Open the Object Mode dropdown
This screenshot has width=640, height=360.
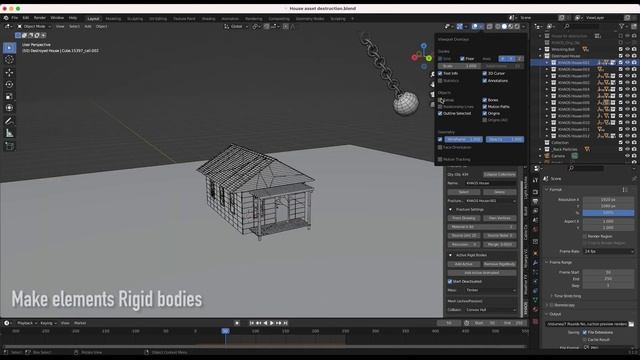(34, 27)
